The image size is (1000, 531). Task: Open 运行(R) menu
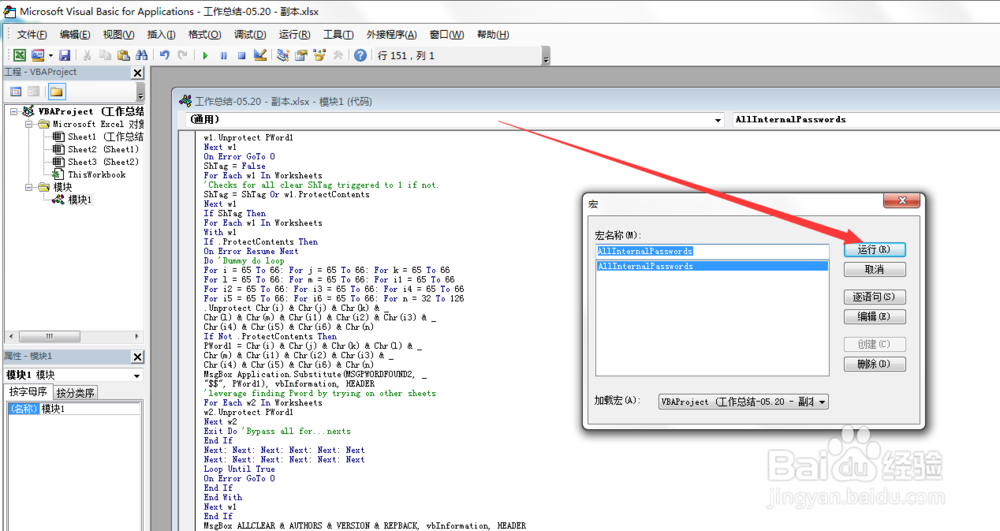[x=295, y=34]
